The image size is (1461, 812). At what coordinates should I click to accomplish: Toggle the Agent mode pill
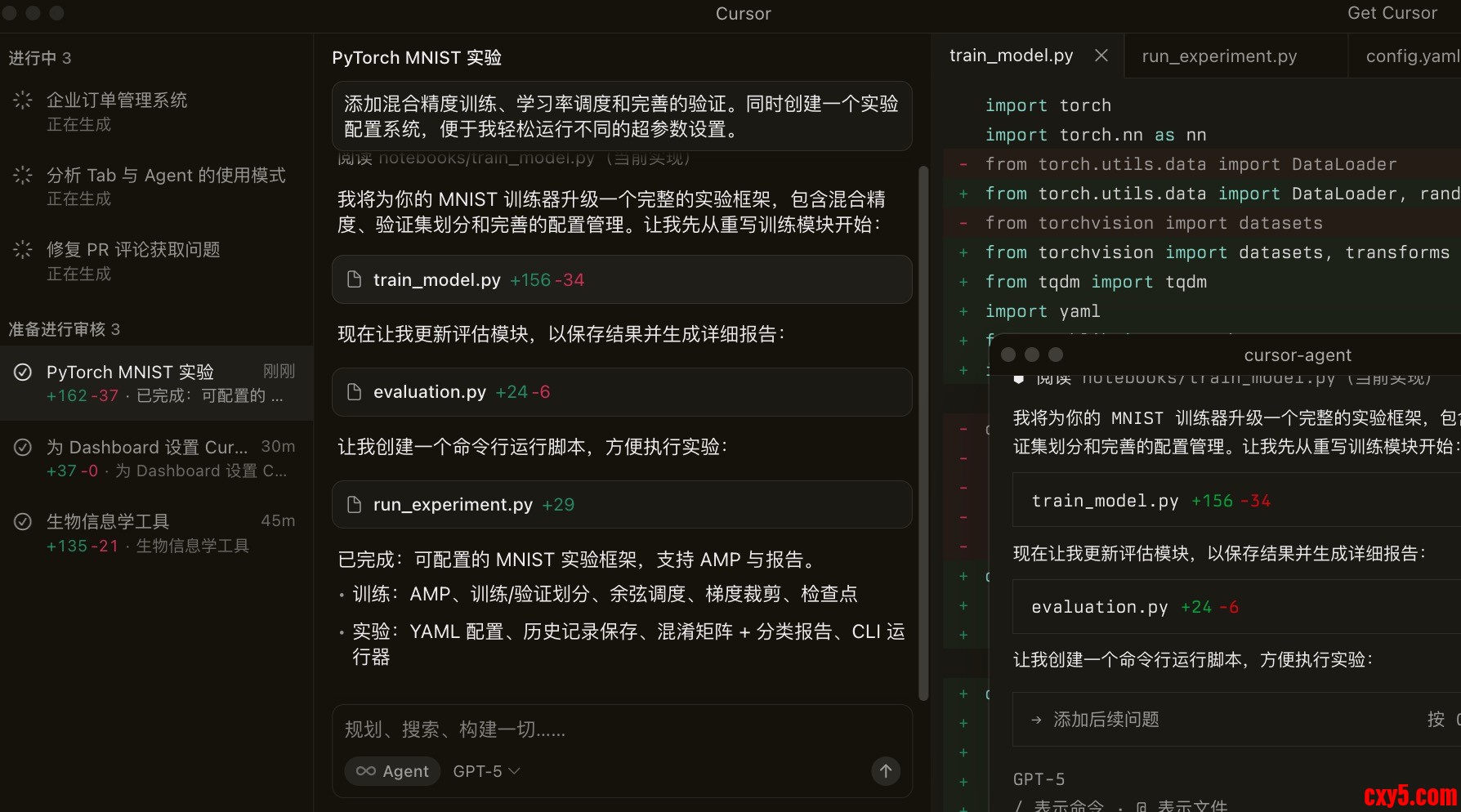(393, 771)
